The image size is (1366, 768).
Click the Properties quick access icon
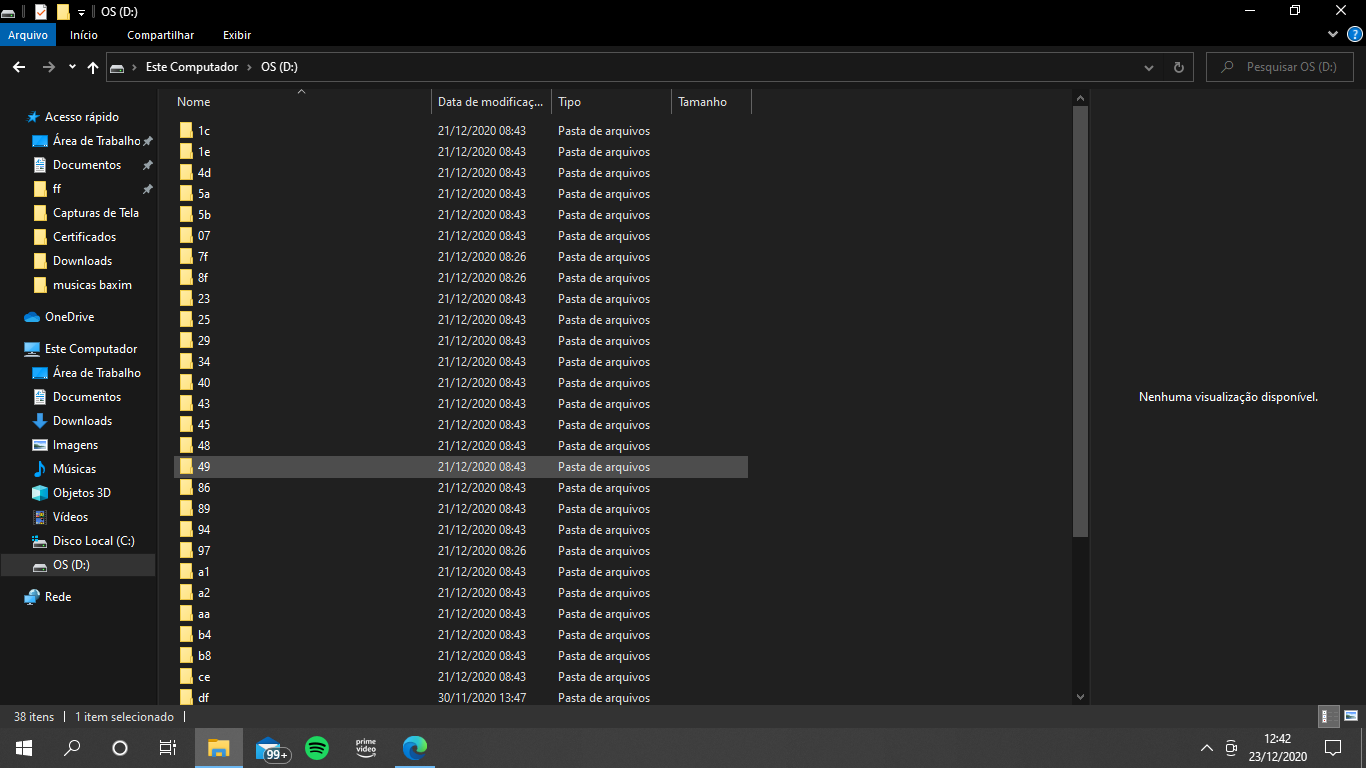pyautogui.click(x=41, y=11)
